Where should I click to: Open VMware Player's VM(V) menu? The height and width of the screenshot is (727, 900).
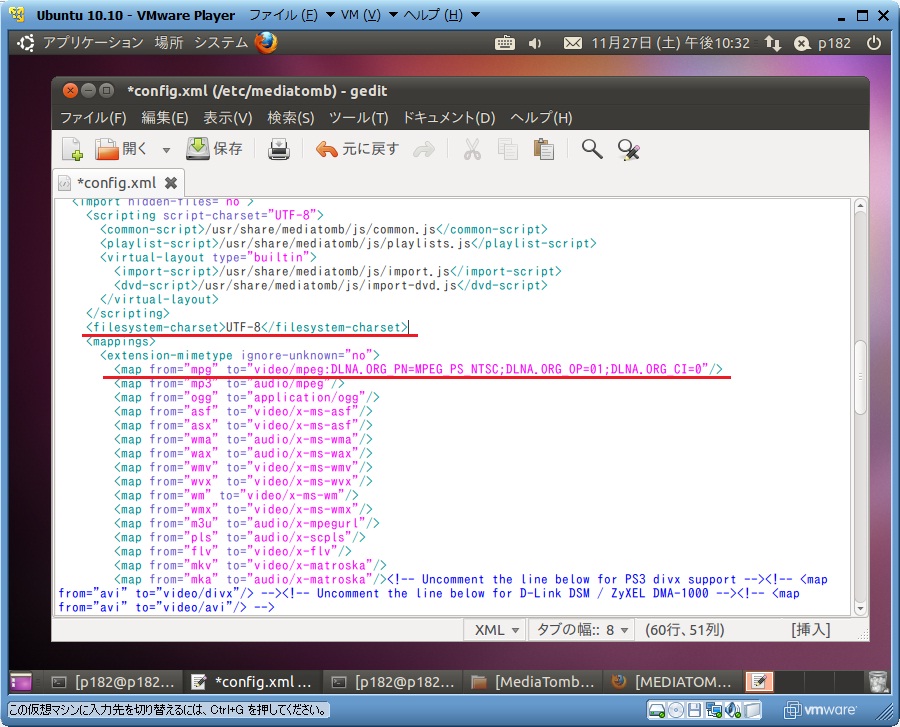pyautogui.click(x=368, y=15)
